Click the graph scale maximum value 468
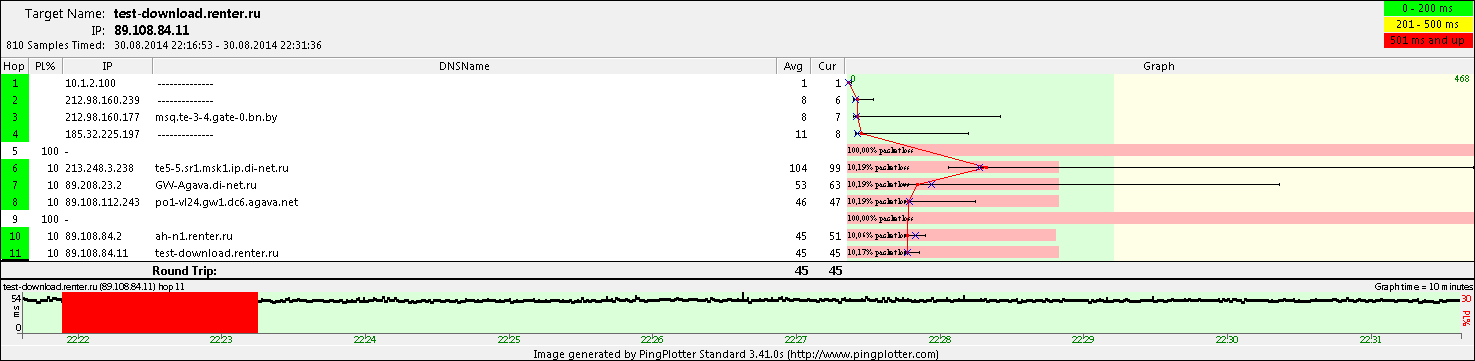 point(1463,79)
